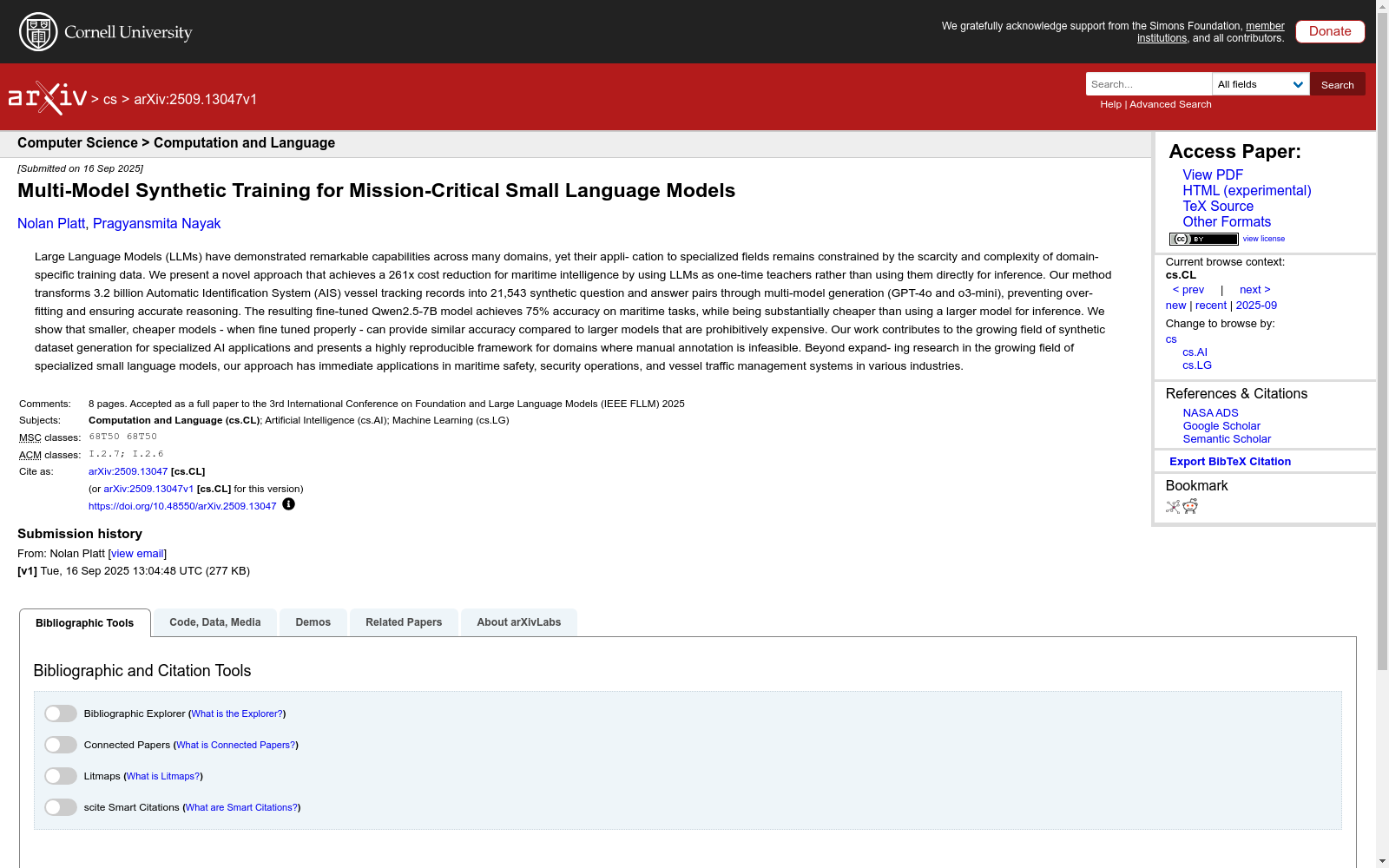Open the View PDF link
Image resolution: width=1389 pixels, height=868 pixels.
click(x=1213, y=175)
